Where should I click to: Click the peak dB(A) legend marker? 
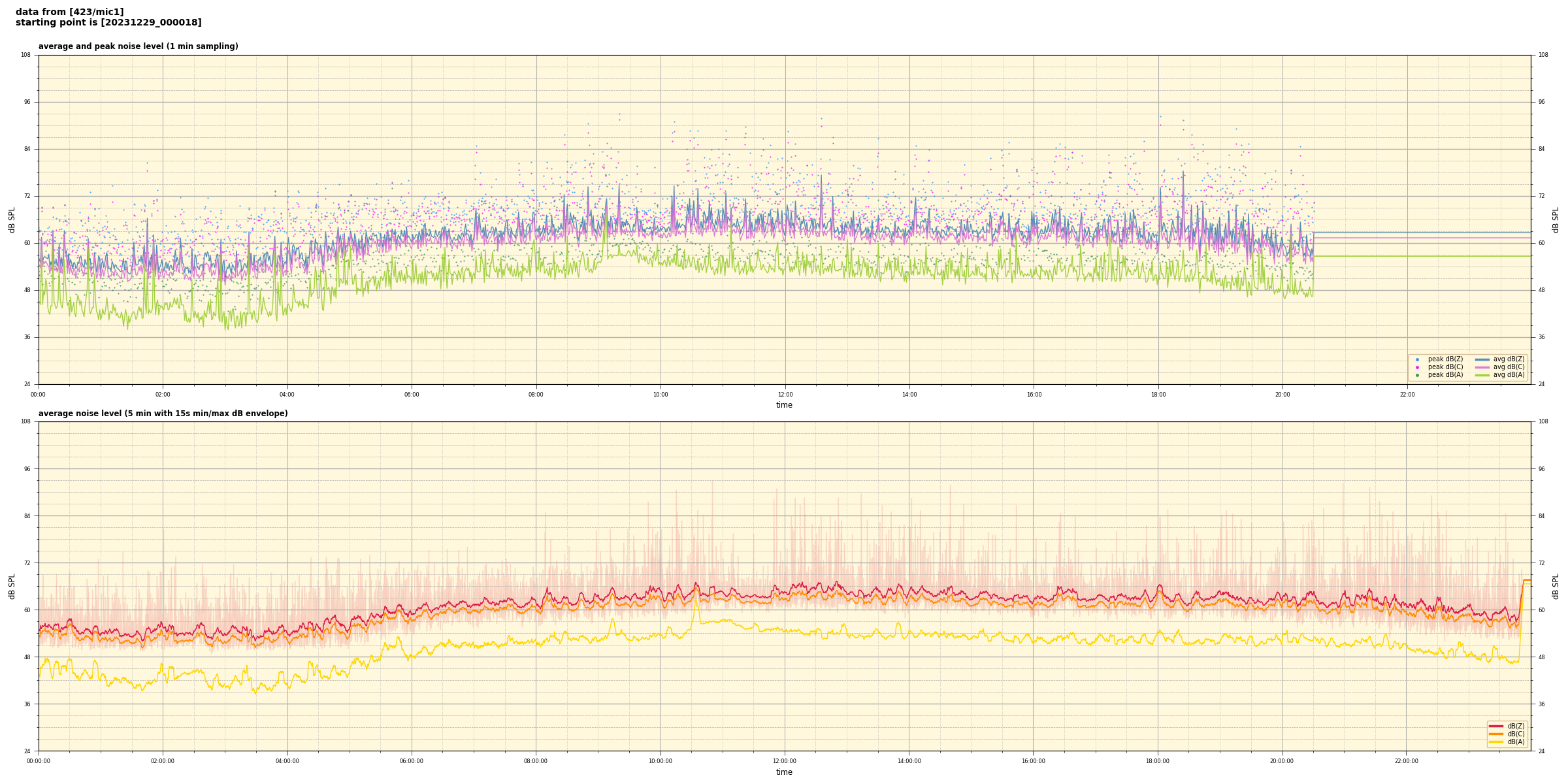pyautogui.click(x=1417, y=375)
